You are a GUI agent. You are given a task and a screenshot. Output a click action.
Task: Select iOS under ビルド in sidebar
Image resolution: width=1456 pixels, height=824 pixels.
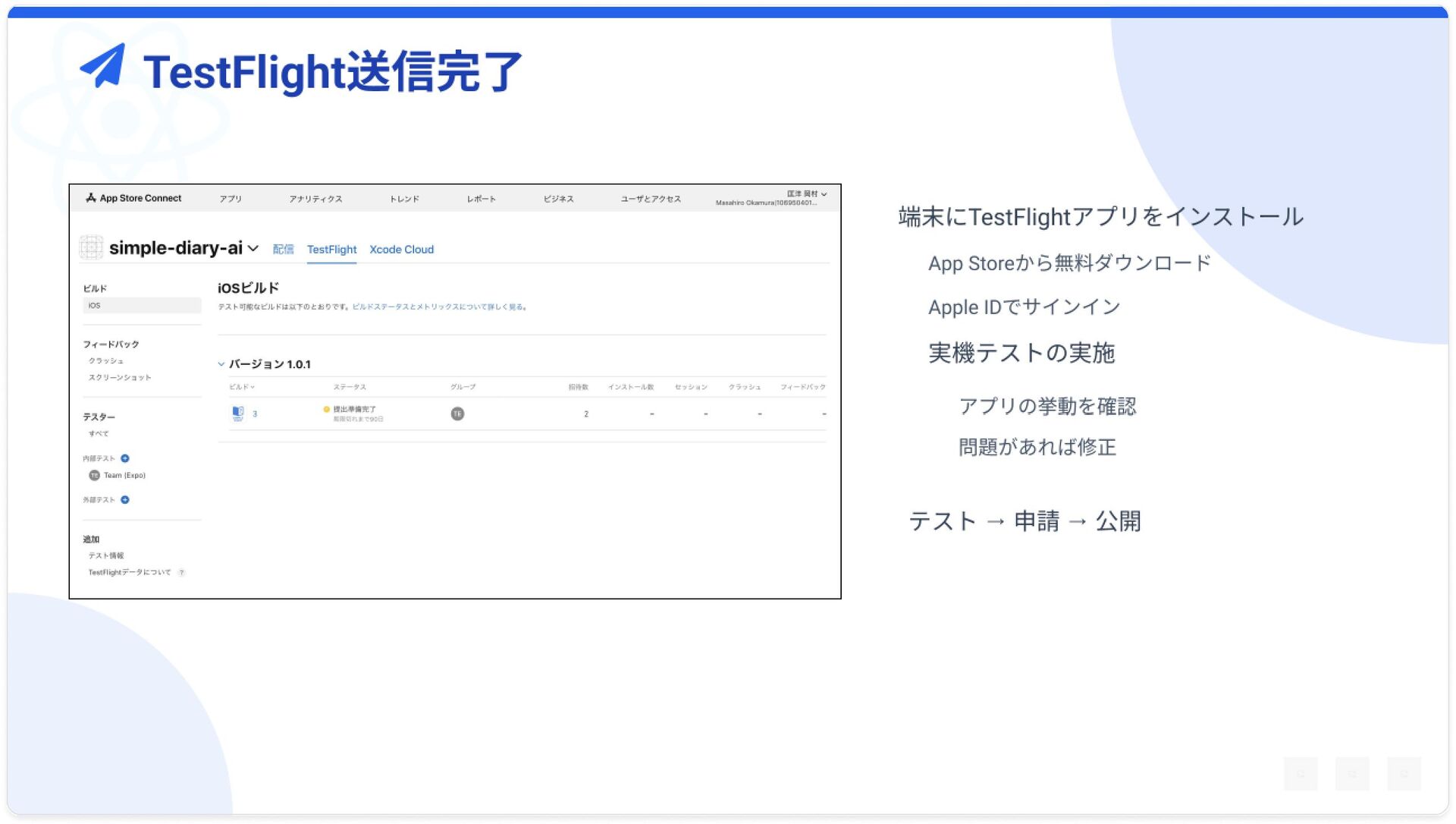pos(142,306)
